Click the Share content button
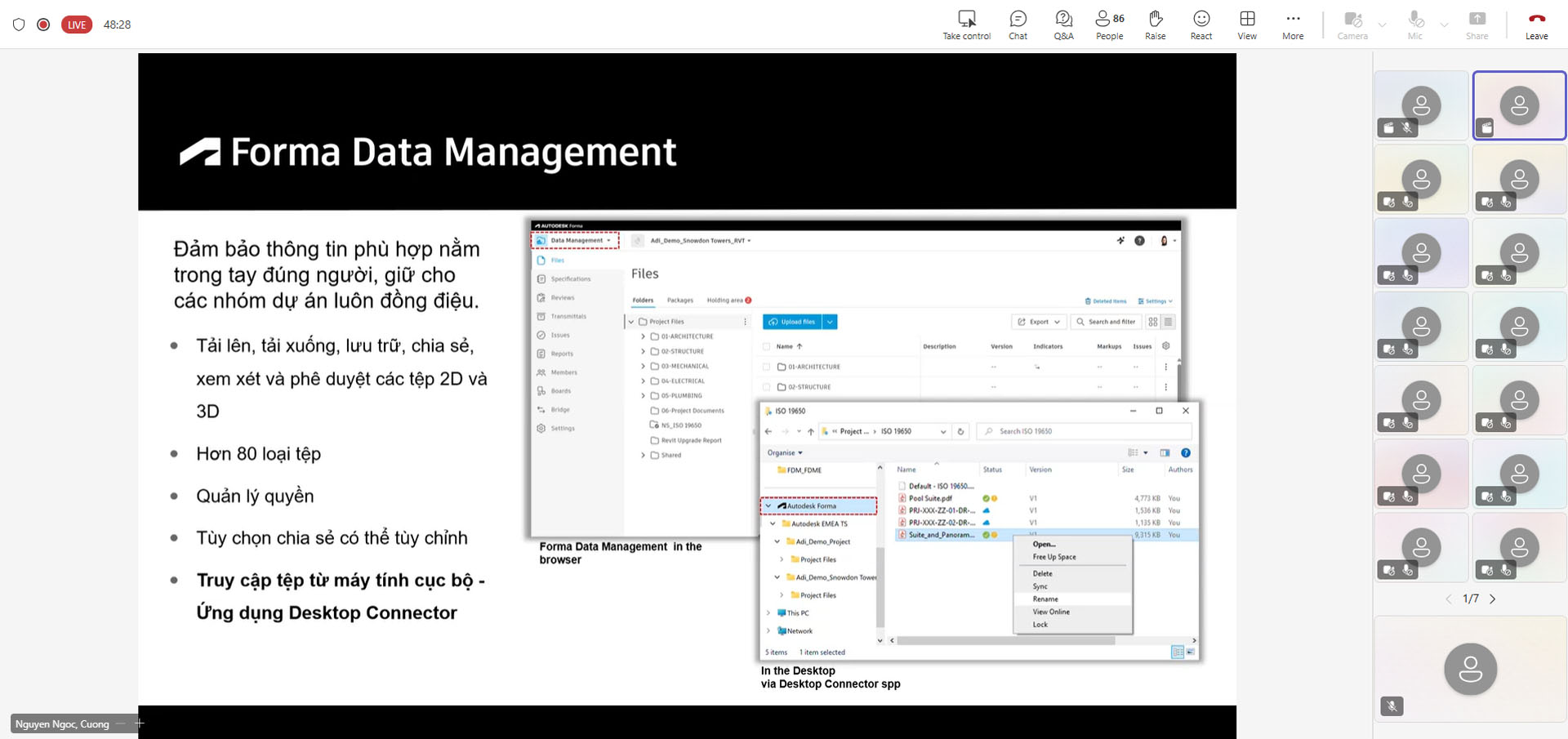This screenshot has width=1568, height=739. click(x=1477, y=24)
